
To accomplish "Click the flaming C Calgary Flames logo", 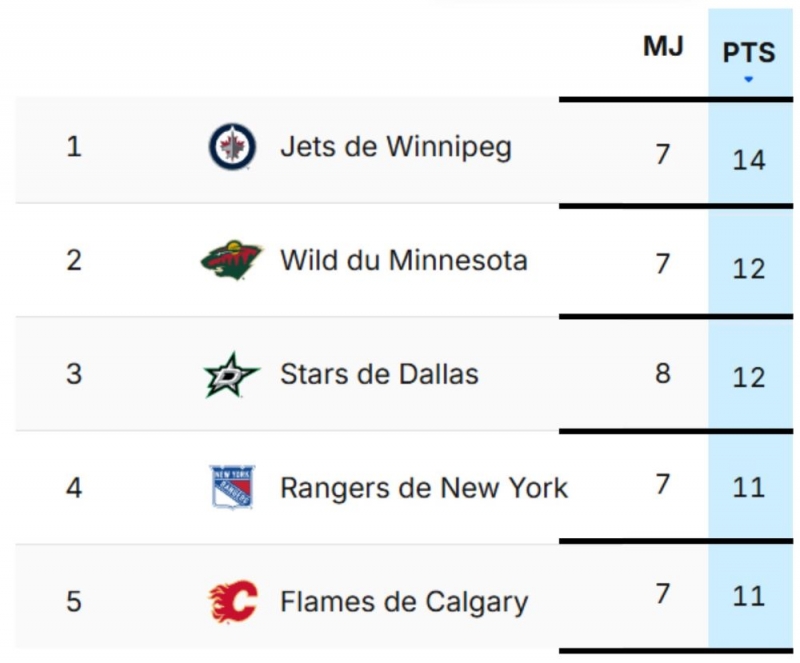I will pyautogui.click(x=231, y=601).
